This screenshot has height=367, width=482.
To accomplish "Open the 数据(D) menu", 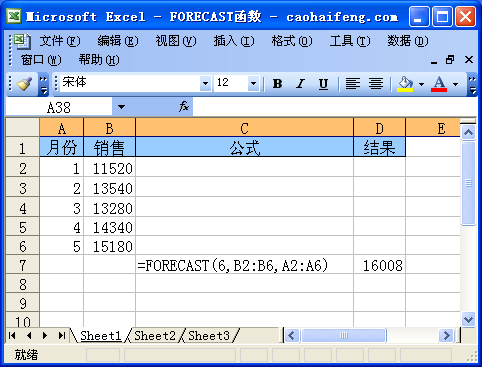I will 408,41.
